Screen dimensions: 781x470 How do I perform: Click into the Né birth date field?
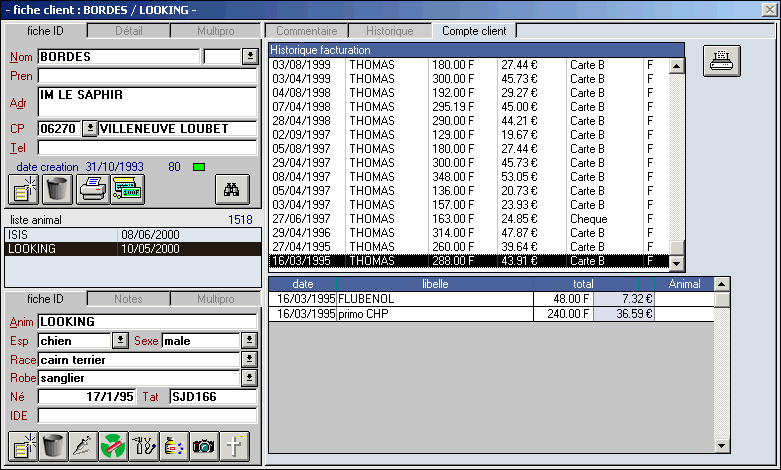(x=87, y=396)
